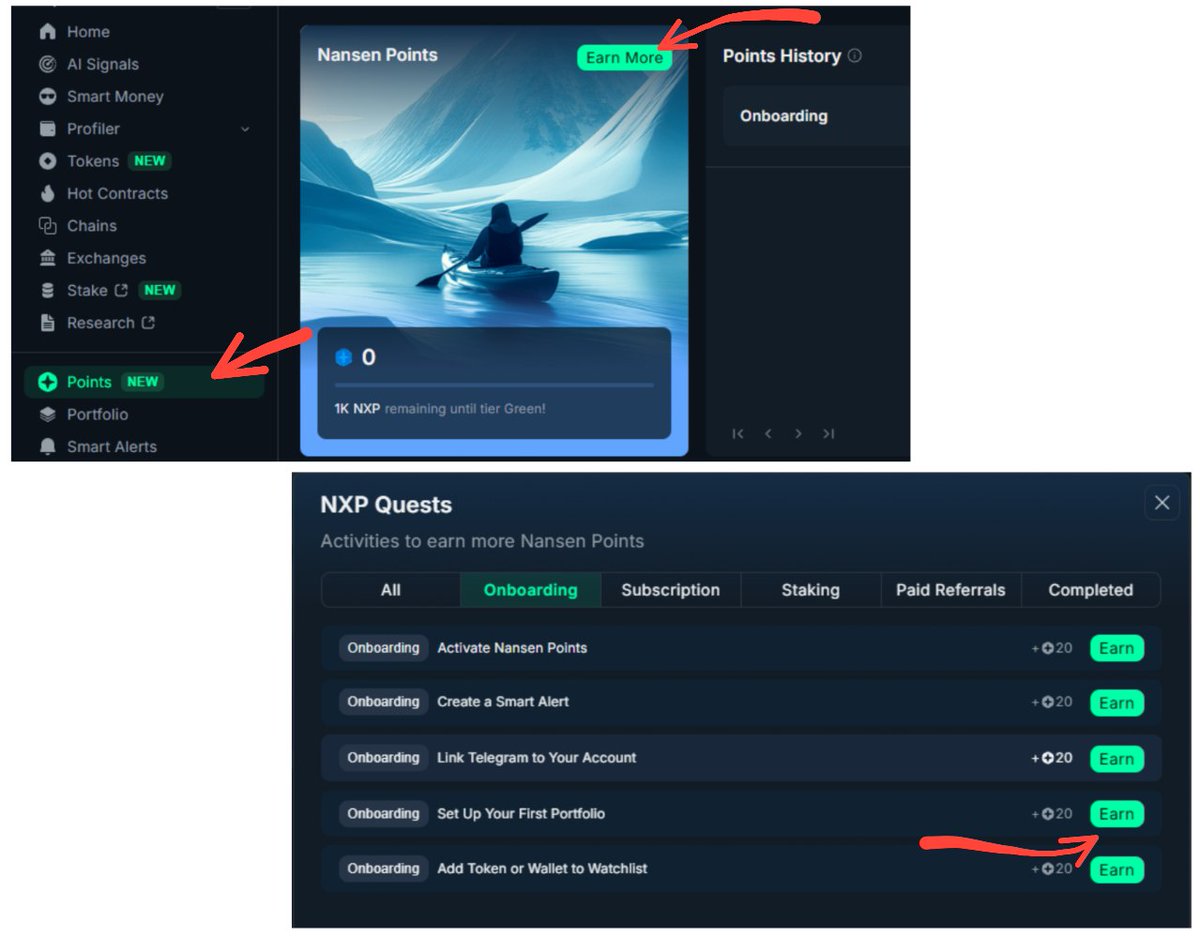
Task: View the Completed quests tab
Action: [x=1091, y=590]
